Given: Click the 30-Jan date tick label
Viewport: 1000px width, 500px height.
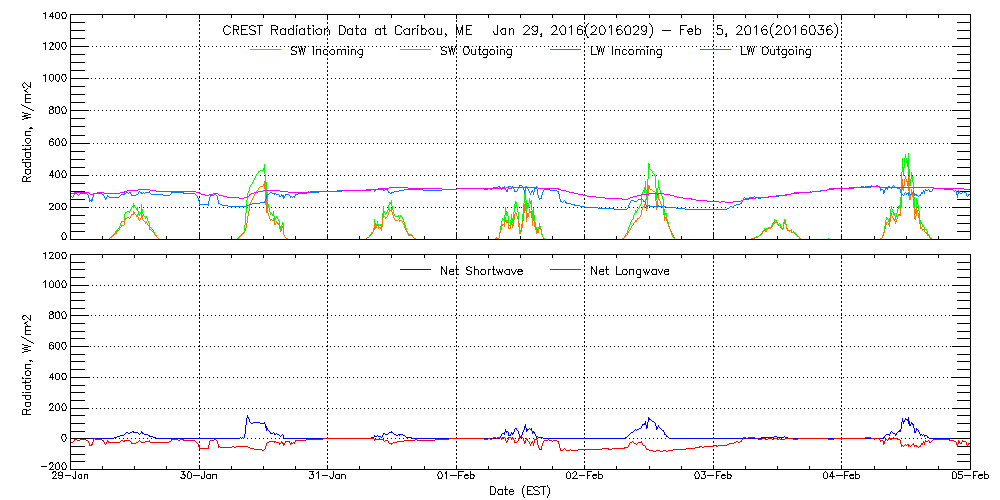Looking at the screenshot, I should 200,477.
